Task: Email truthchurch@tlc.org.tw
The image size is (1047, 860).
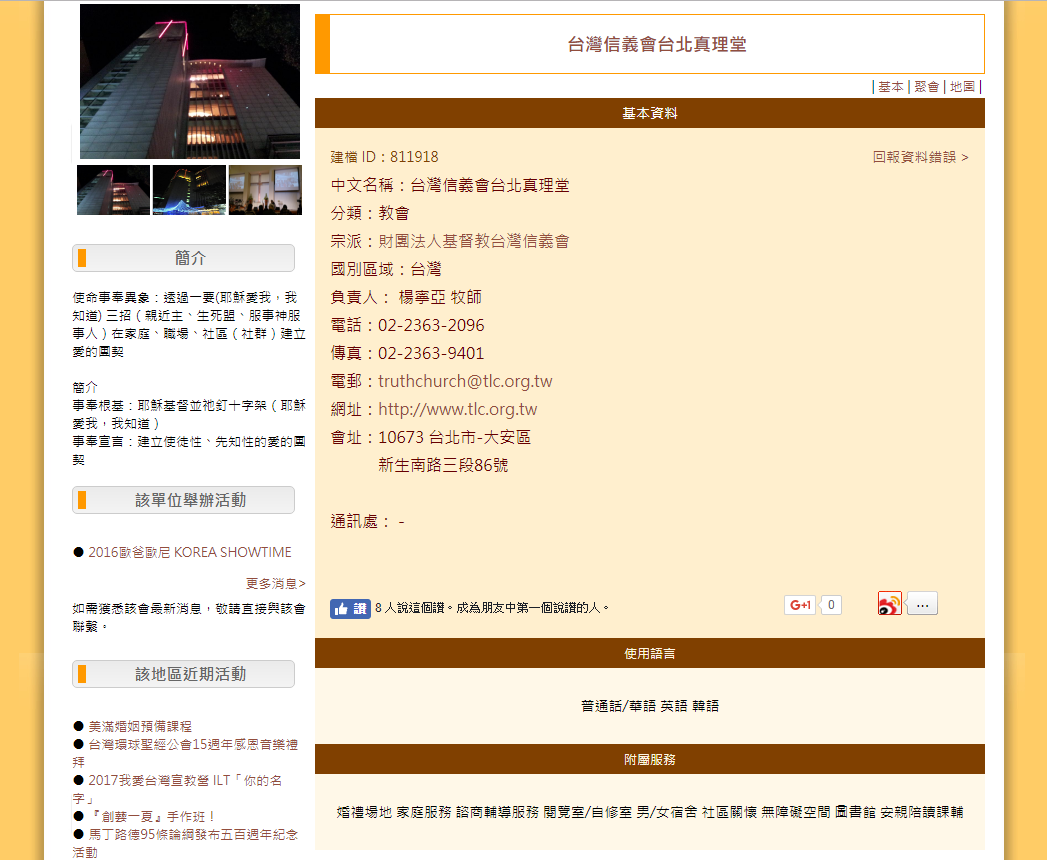Action: (465, 381)
